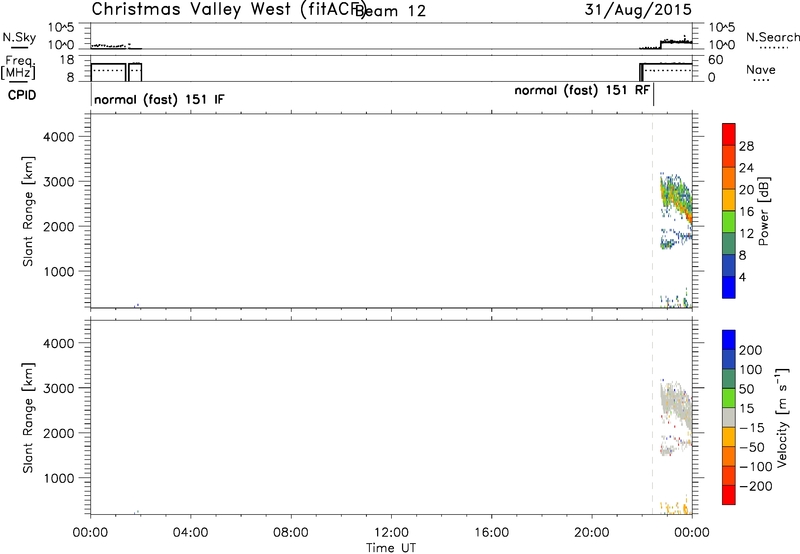Click the 'Time UT' axis title
Image resolution: width=800 pixels, height=554 pixels.
click(x=391, y=548)
